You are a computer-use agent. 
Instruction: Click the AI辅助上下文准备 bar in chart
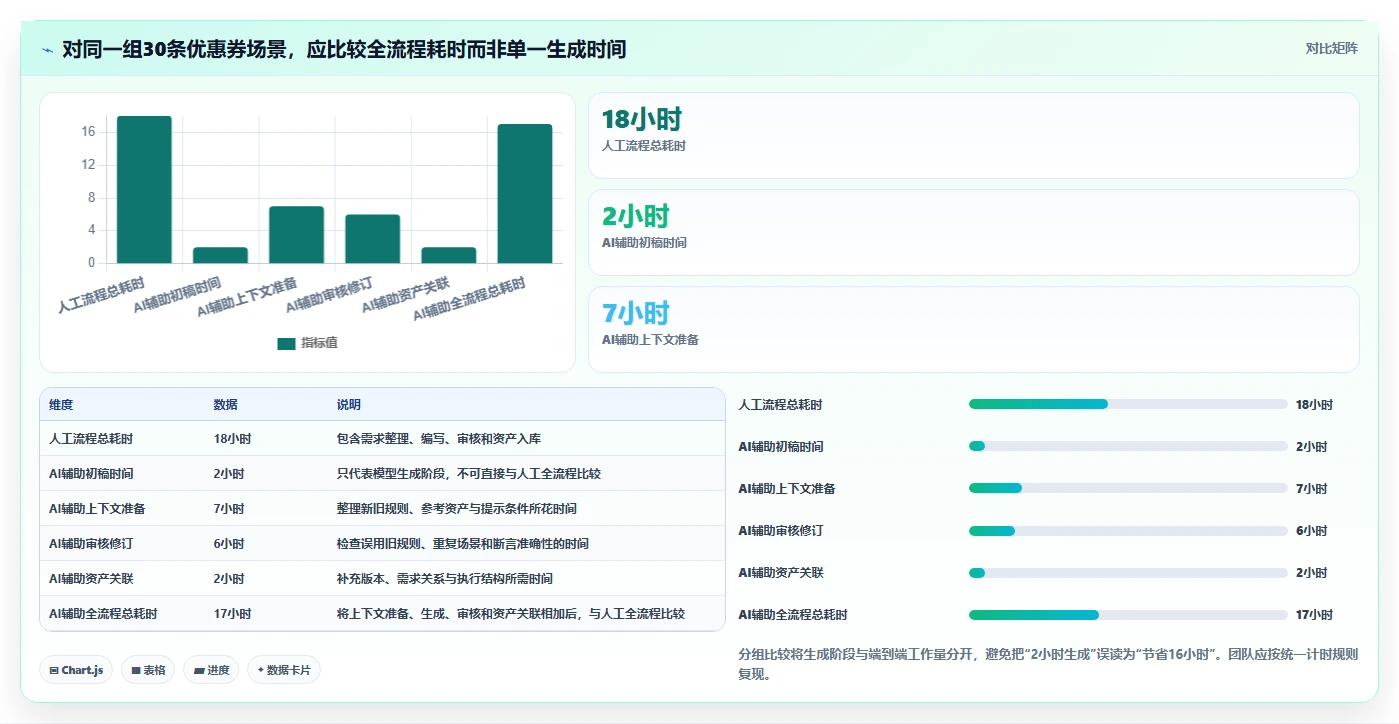click(x=296, y=235)
